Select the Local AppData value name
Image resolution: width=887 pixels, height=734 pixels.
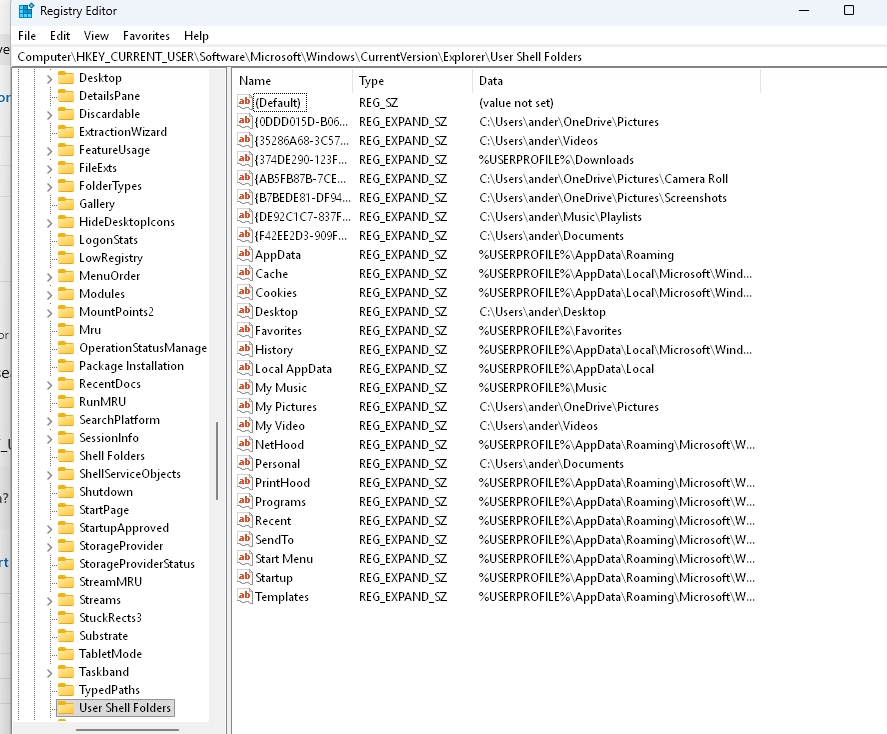point(293,369)
